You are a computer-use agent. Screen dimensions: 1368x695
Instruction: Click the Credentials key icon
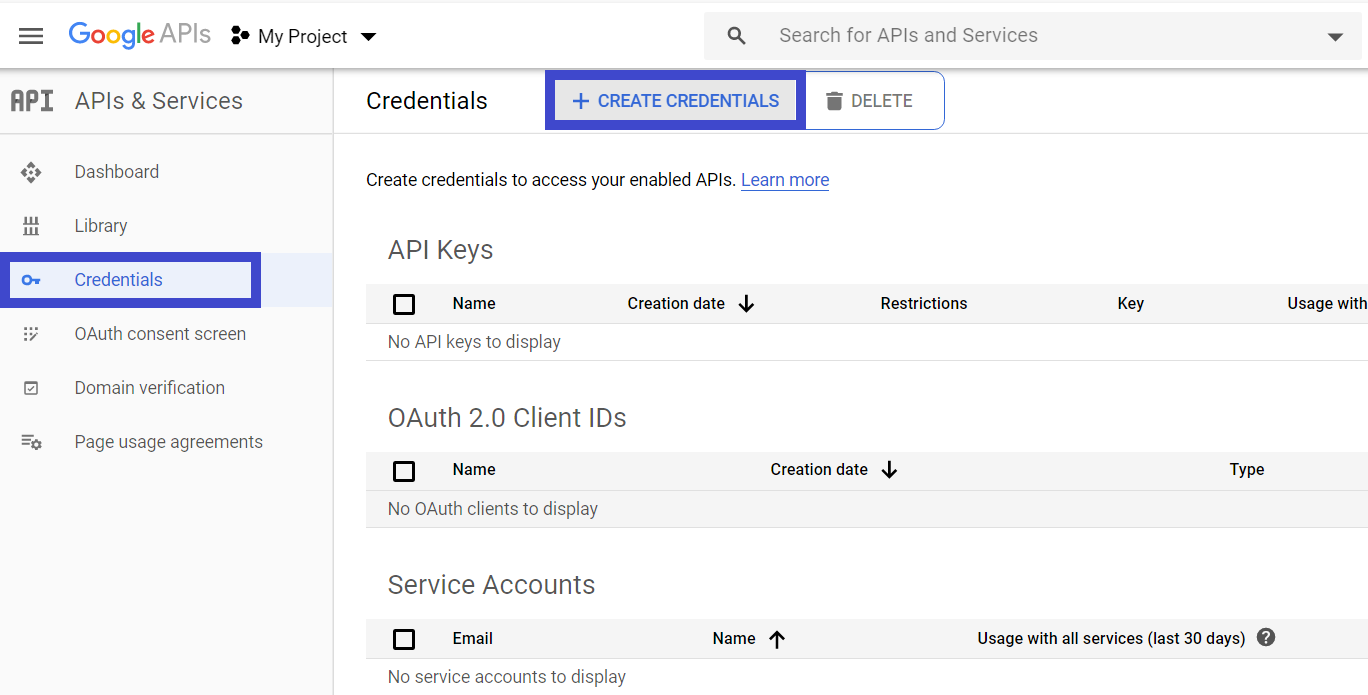31,280
